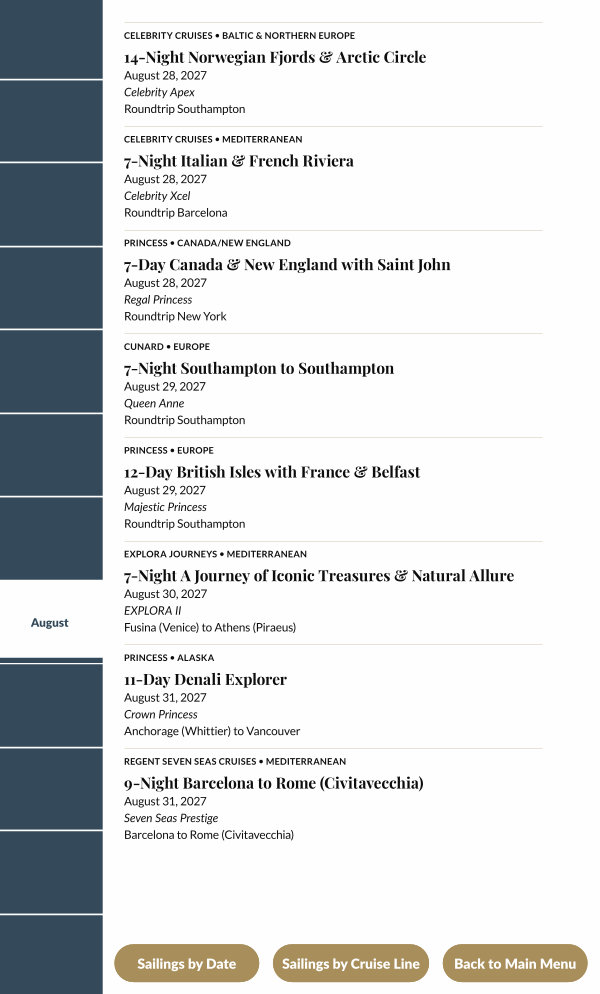Click the Regal Princess ship name
This screenshot has height=994, width=600.
click(158, 300)
